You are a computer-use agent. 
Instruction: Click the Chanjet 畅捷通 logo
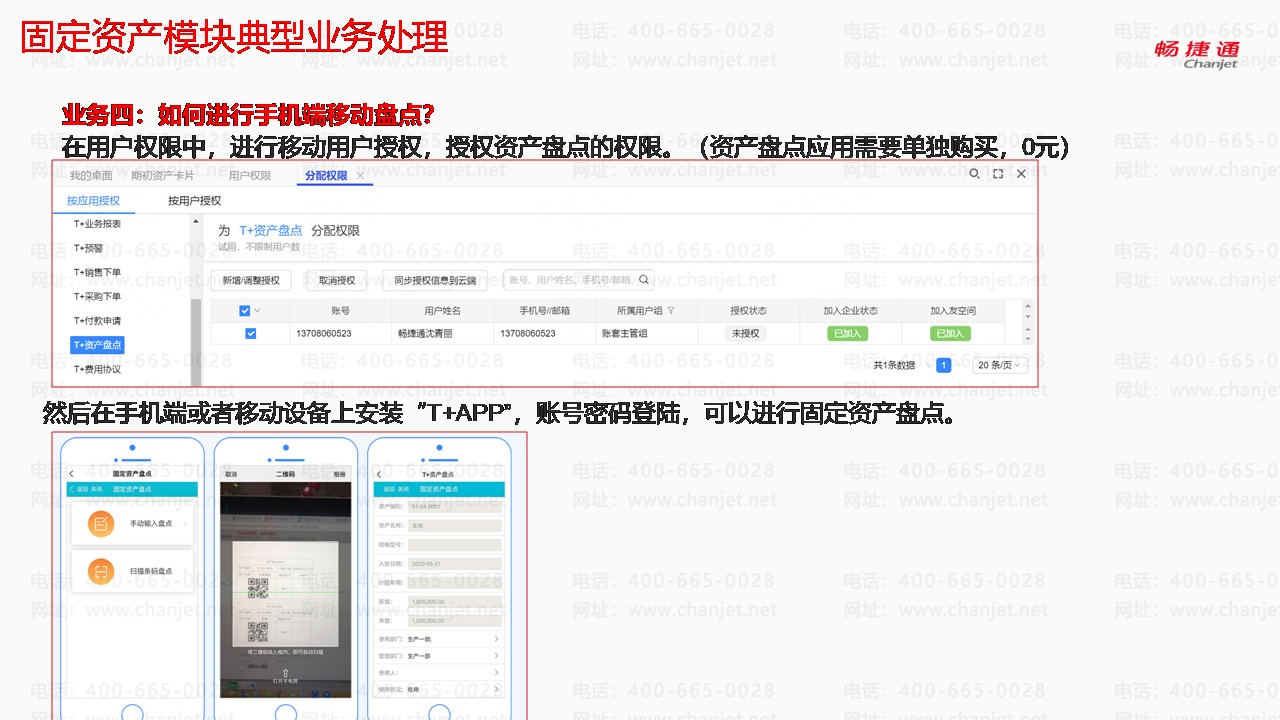pos(1197,54)
